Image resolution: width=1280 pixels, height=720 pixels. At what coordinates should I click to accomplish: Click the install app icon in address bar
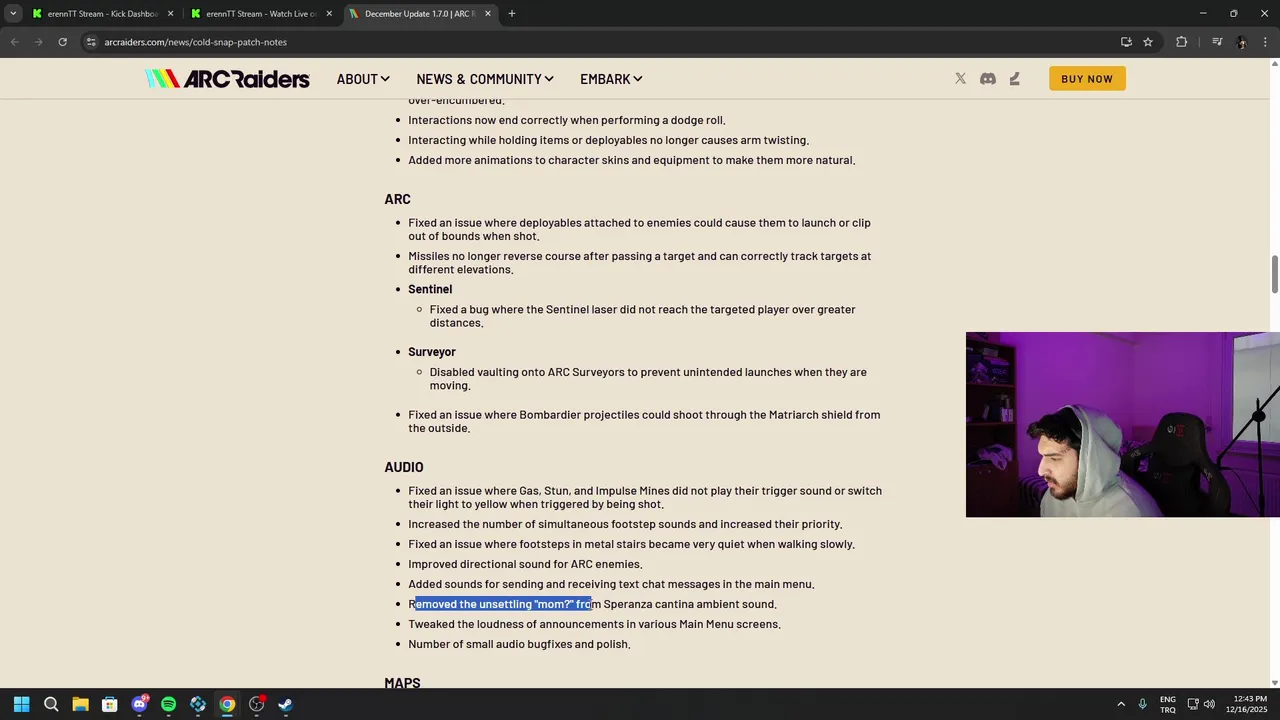[x=1126, y=42]
